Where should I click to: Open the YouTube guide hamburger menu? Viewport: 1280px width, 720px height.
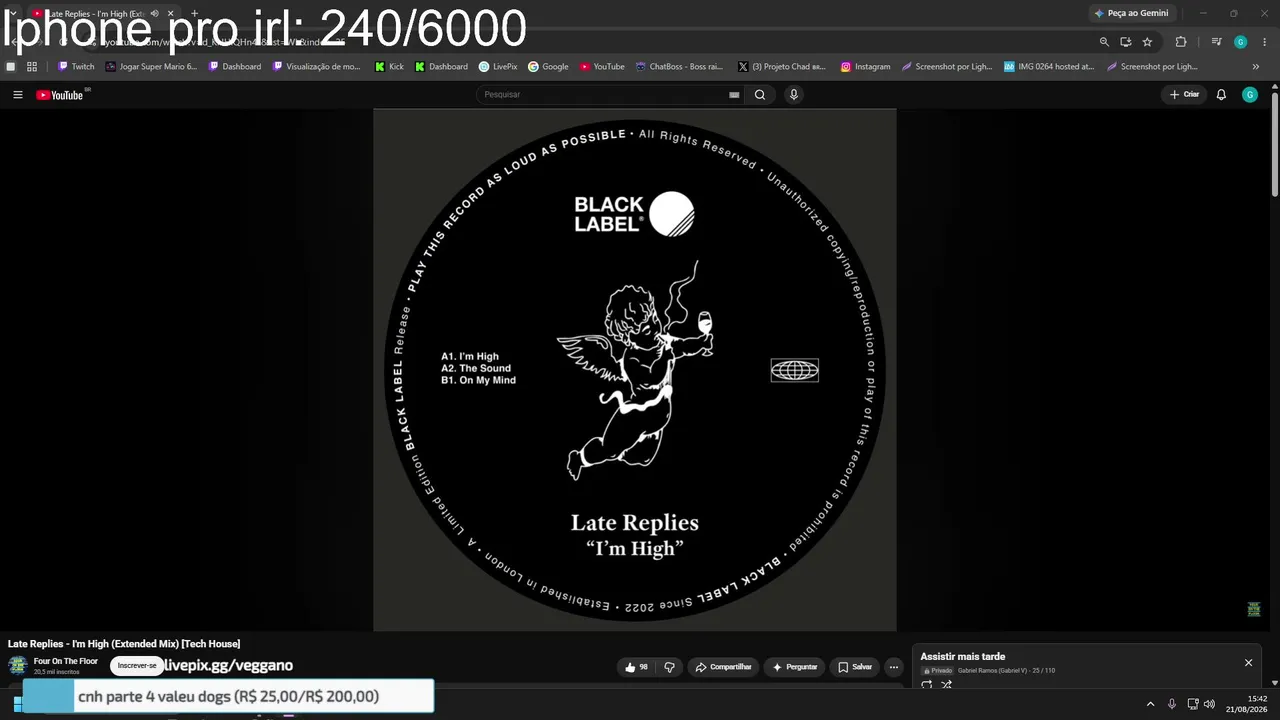click(18, 95)
